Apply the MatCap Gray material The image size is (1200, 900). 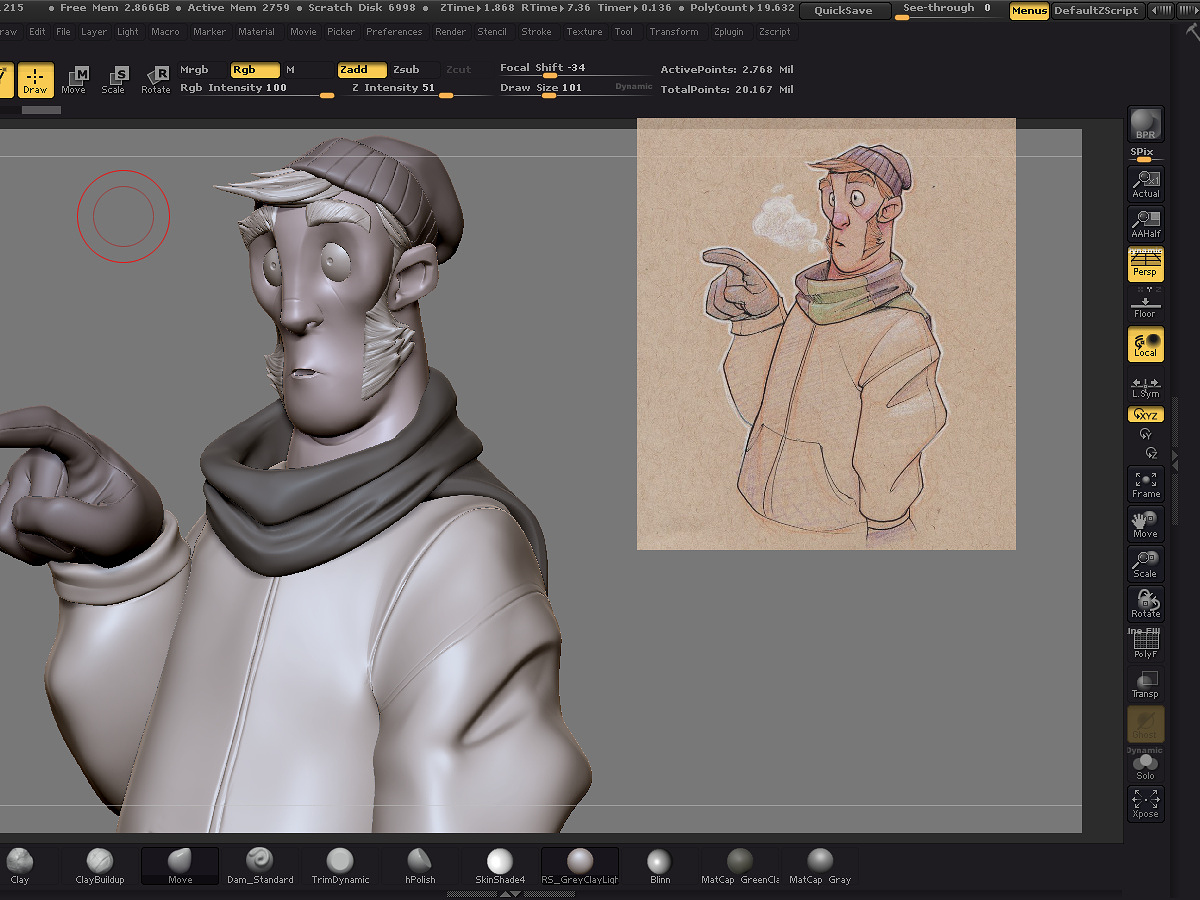pyautogui.click(x=820, y=866)
